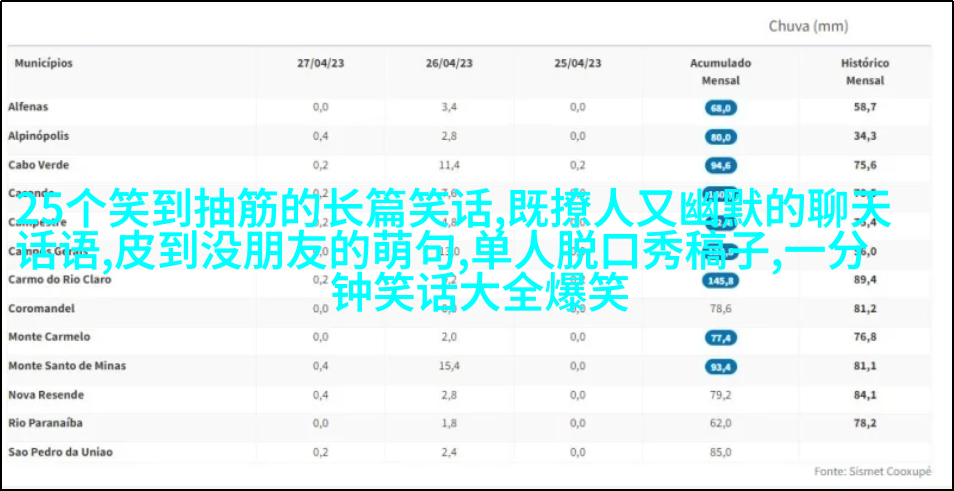Image resolution: width=954 pixels, height=491 pixels.
Task: Click the Chuva (mm) label
Action: 808,27
